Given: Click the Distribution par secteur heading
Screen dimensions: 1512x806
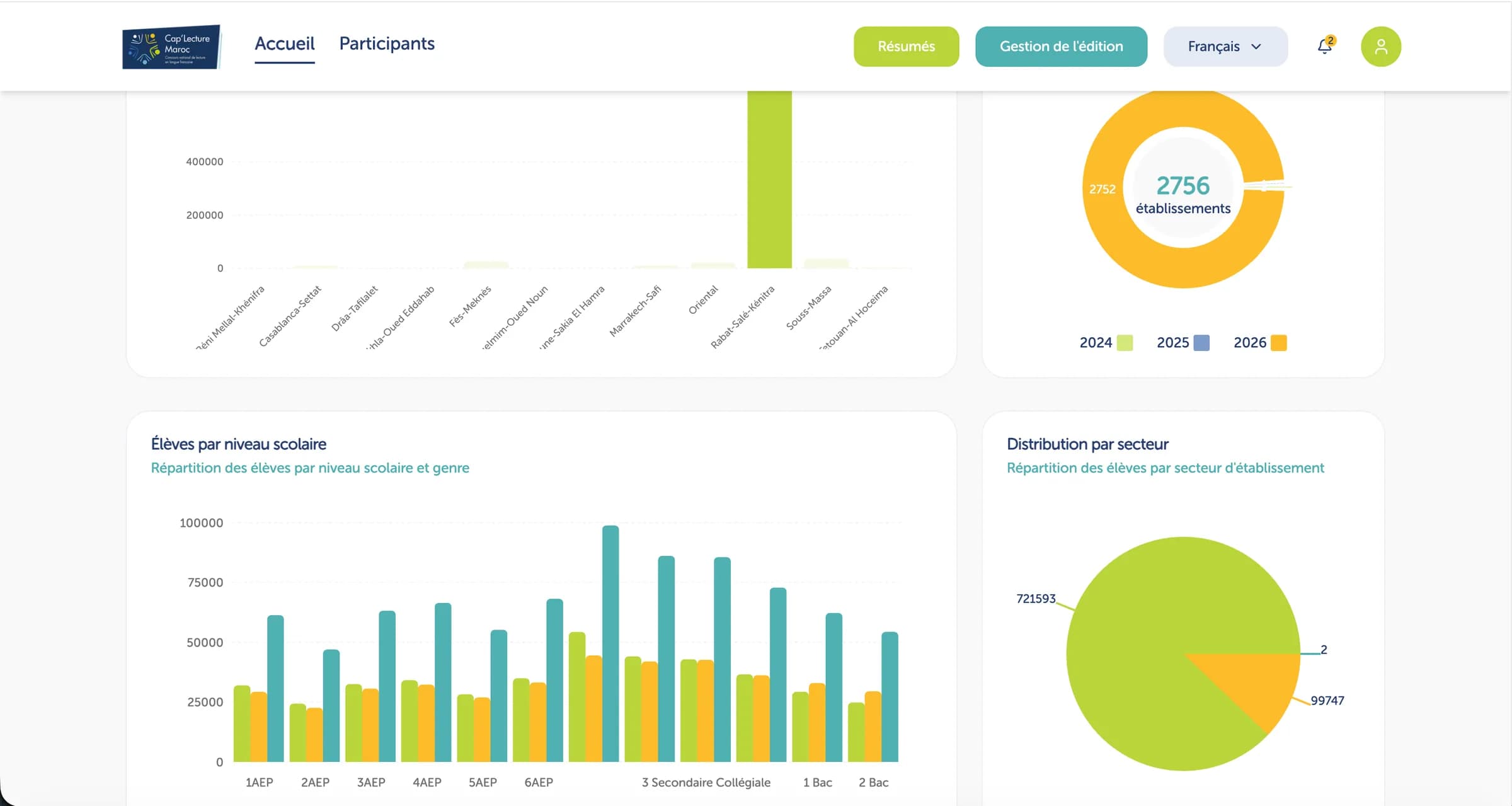Looking at the screenshot, I should pyautogui.click(x=1087, y=444).
